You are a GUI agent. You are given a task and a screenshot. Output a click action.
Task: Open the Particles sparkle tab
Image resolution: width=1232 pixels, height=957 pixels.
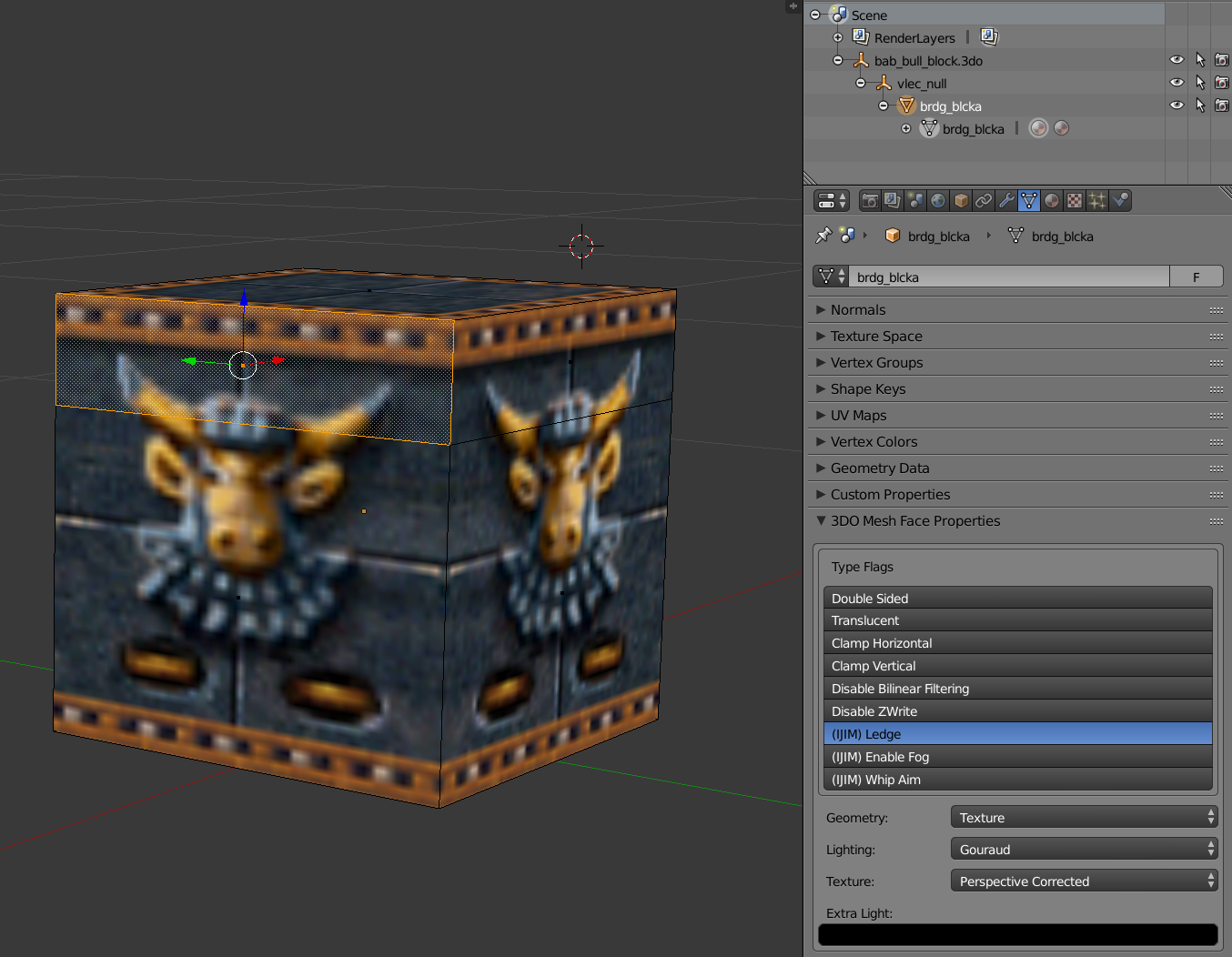[x=1097, y=200]
